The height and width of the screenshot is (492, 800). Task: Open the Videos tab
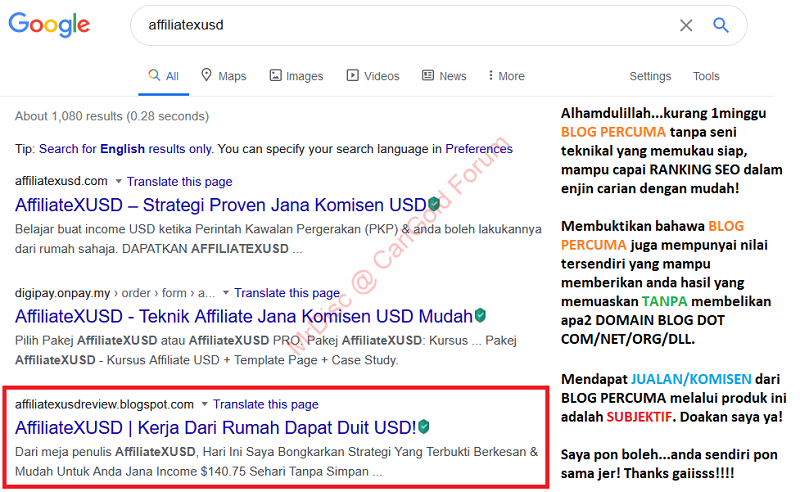tap(373, 76)
